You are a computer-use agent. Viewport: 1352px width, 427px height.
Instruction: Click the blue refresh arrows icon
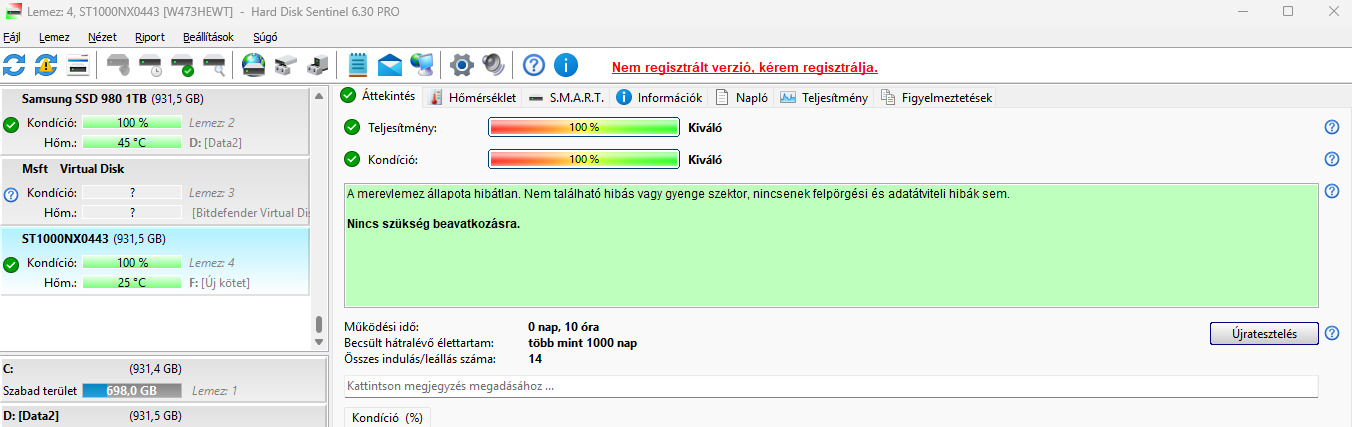click(x=15, y=66)
